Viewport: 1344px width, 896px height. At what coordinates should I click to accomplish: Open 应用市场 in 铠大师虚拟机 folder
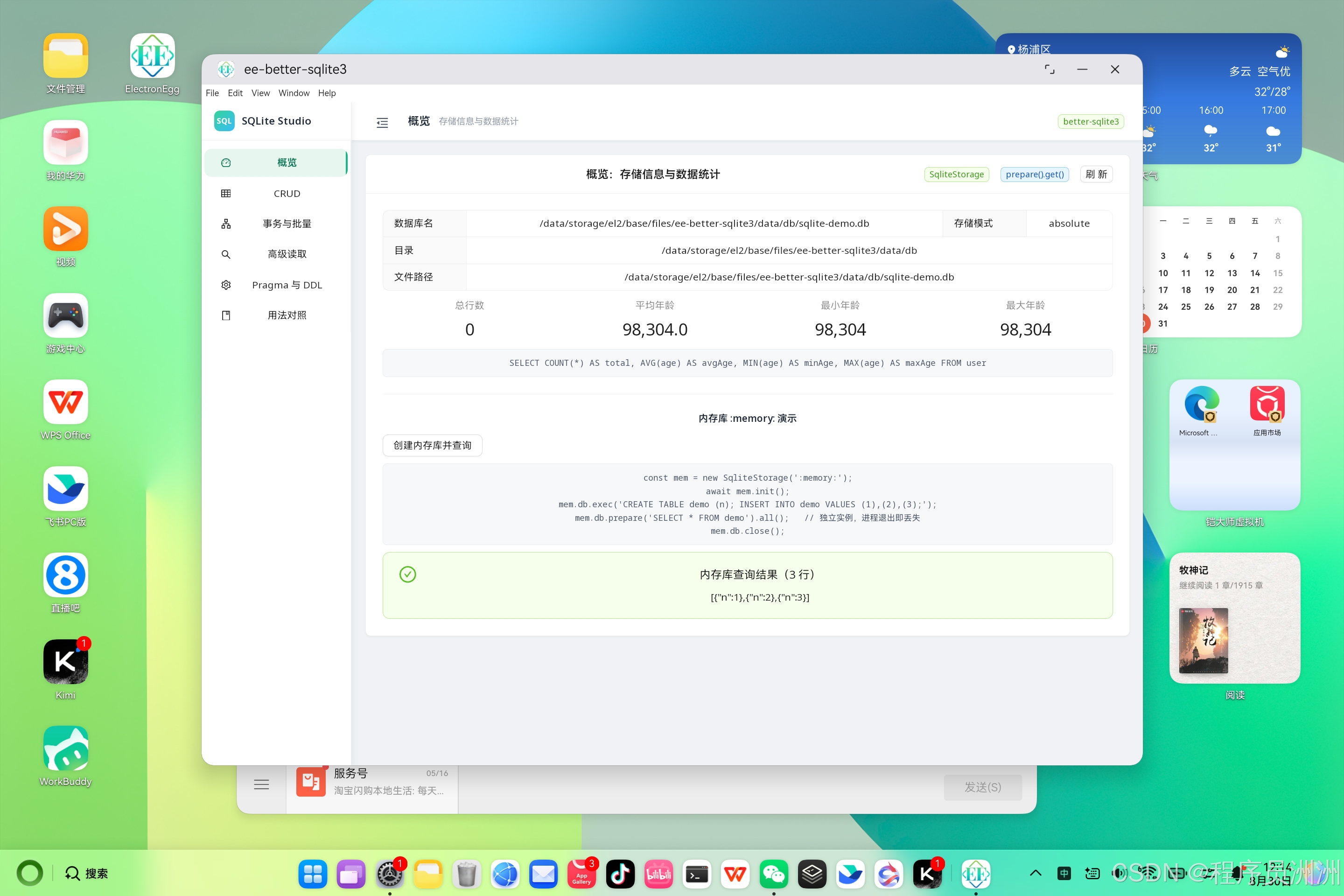click(x=1267, y=404)
